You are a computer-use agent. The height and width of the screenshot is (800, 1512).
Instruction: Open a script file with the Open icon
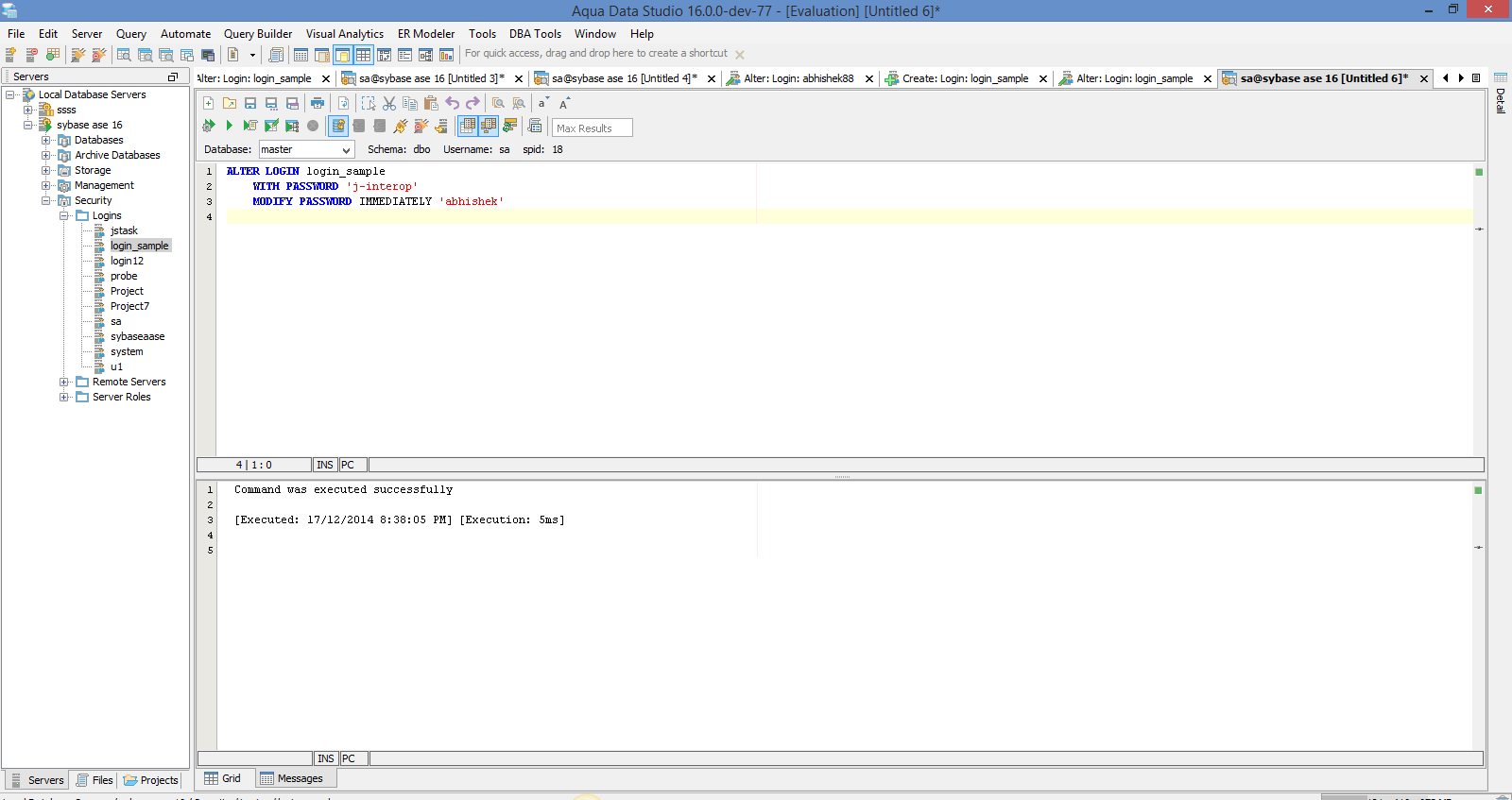point(230,103)
